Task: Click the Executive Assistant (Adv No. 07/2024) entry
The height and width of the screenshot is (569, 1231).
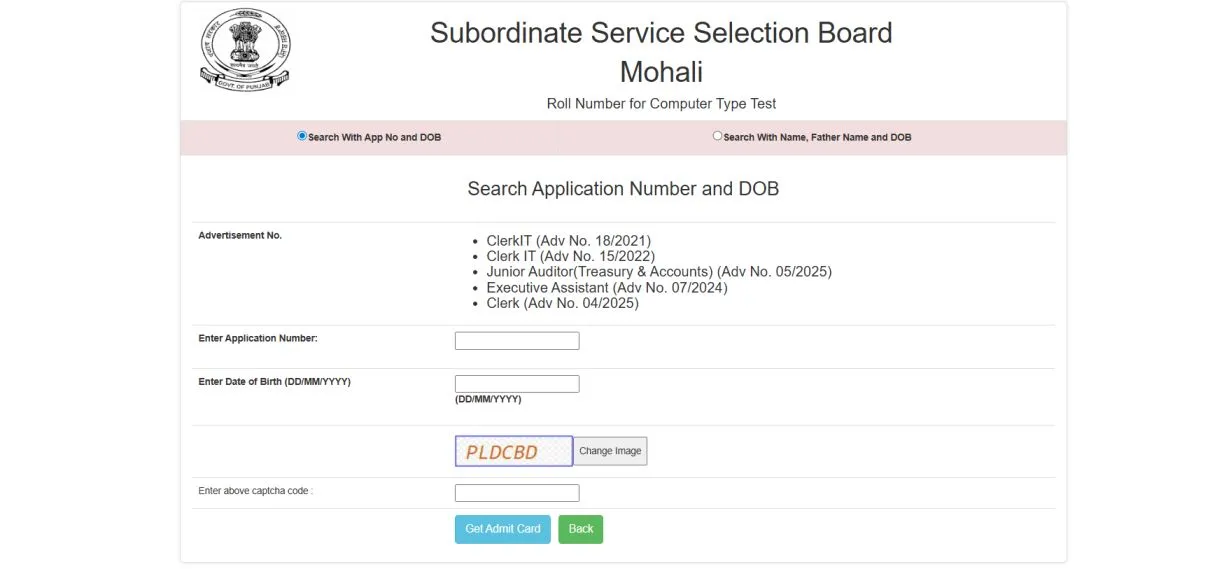Action: click(x=606, y=288)
